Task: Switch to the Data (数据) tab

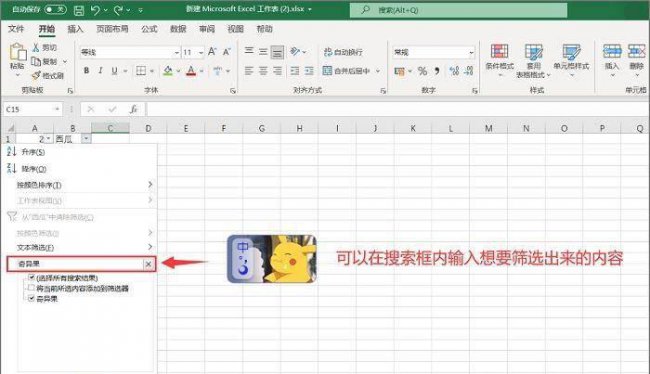Action: [178, 29]
